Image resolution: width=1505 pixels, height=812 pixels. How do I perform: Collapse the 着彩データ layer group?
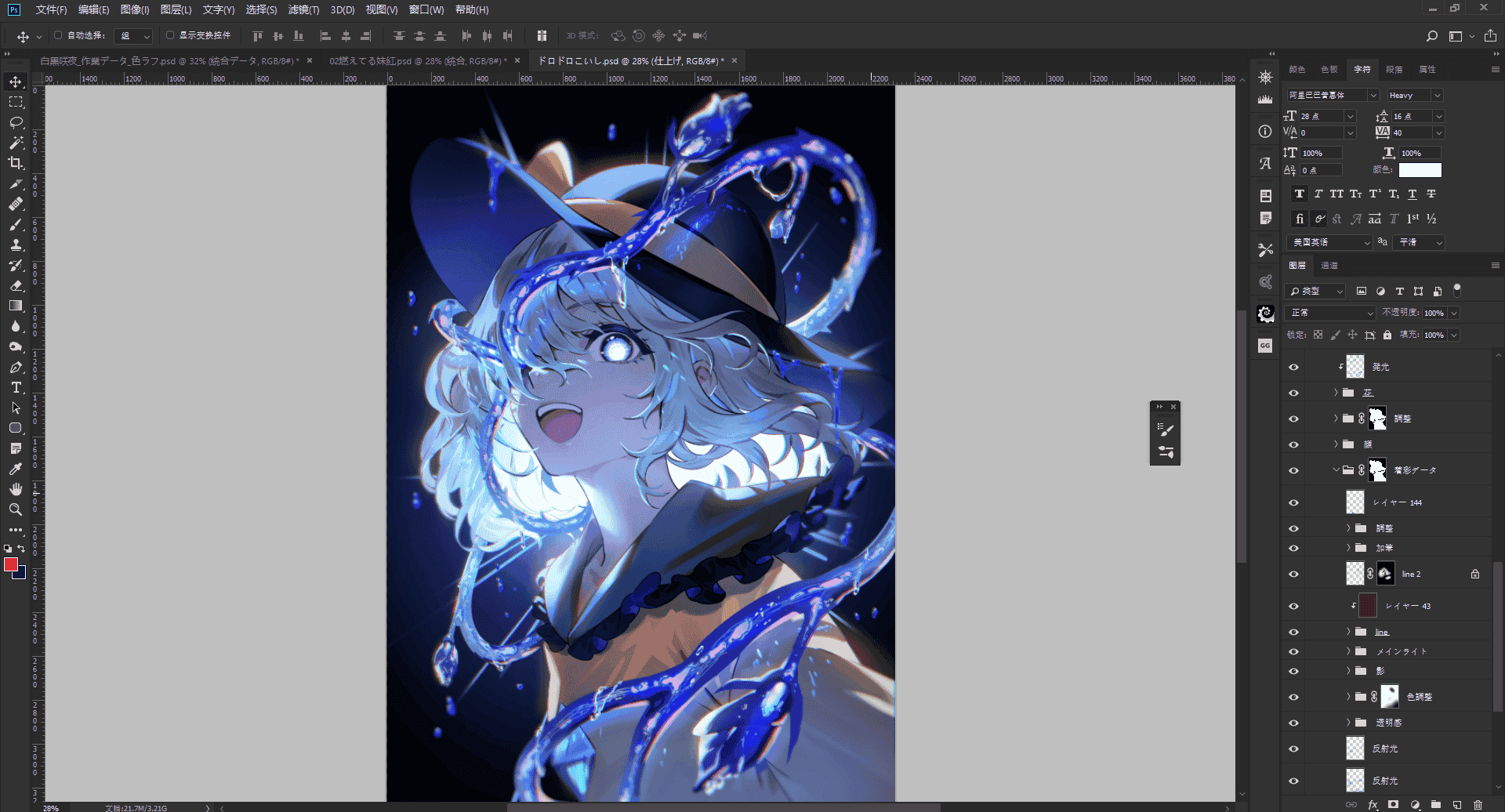(x=1336, y=470)
